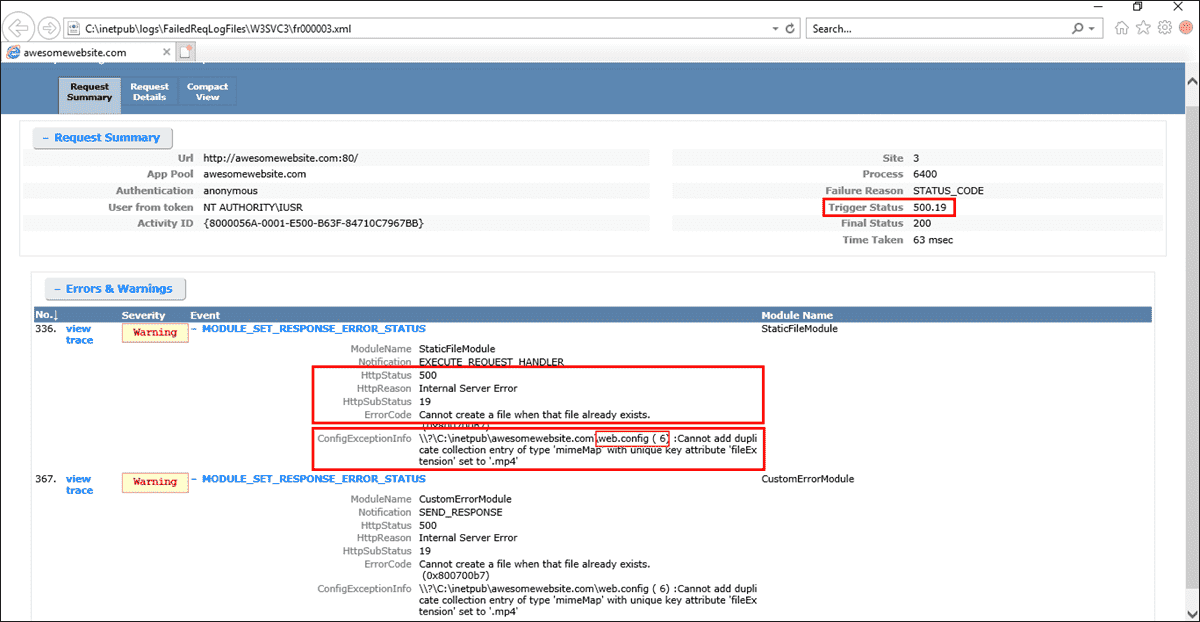Screen dimensions: 1200x622
Task: Click the Activity ID GUID value
Action: [314, 222]
